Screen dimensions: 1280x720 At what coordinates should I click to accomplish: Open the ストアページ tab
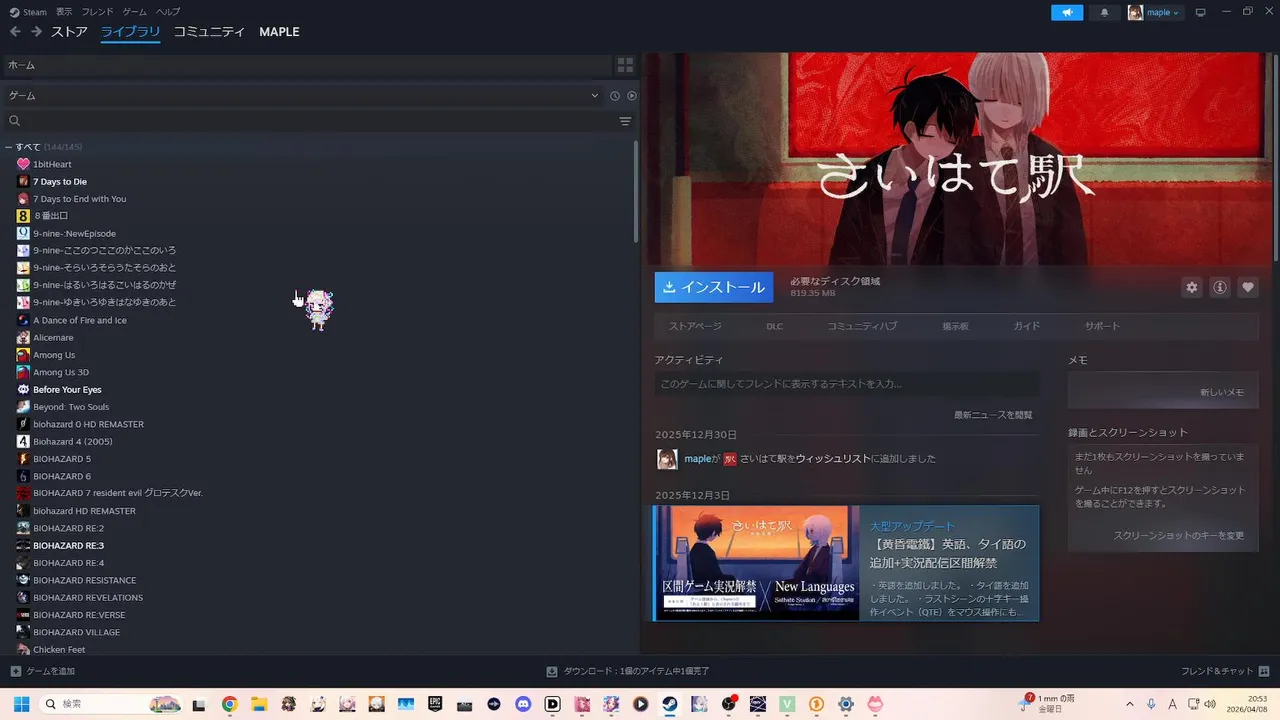[x=695, y=326]
